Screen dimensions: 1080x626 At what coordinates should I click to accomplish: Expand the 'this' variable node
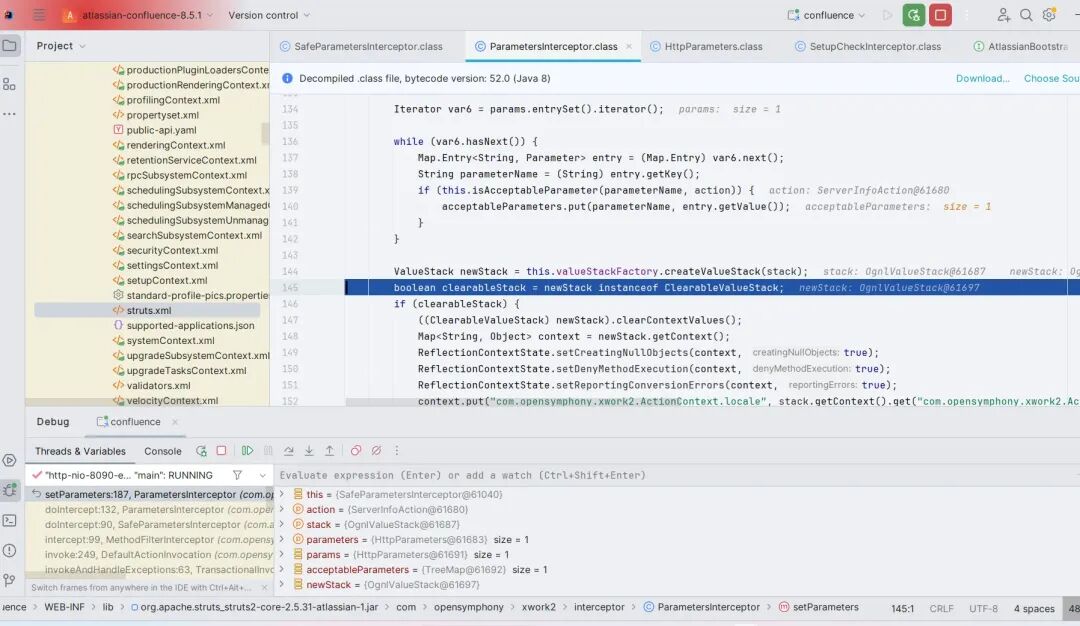click(x=281, y=494)
